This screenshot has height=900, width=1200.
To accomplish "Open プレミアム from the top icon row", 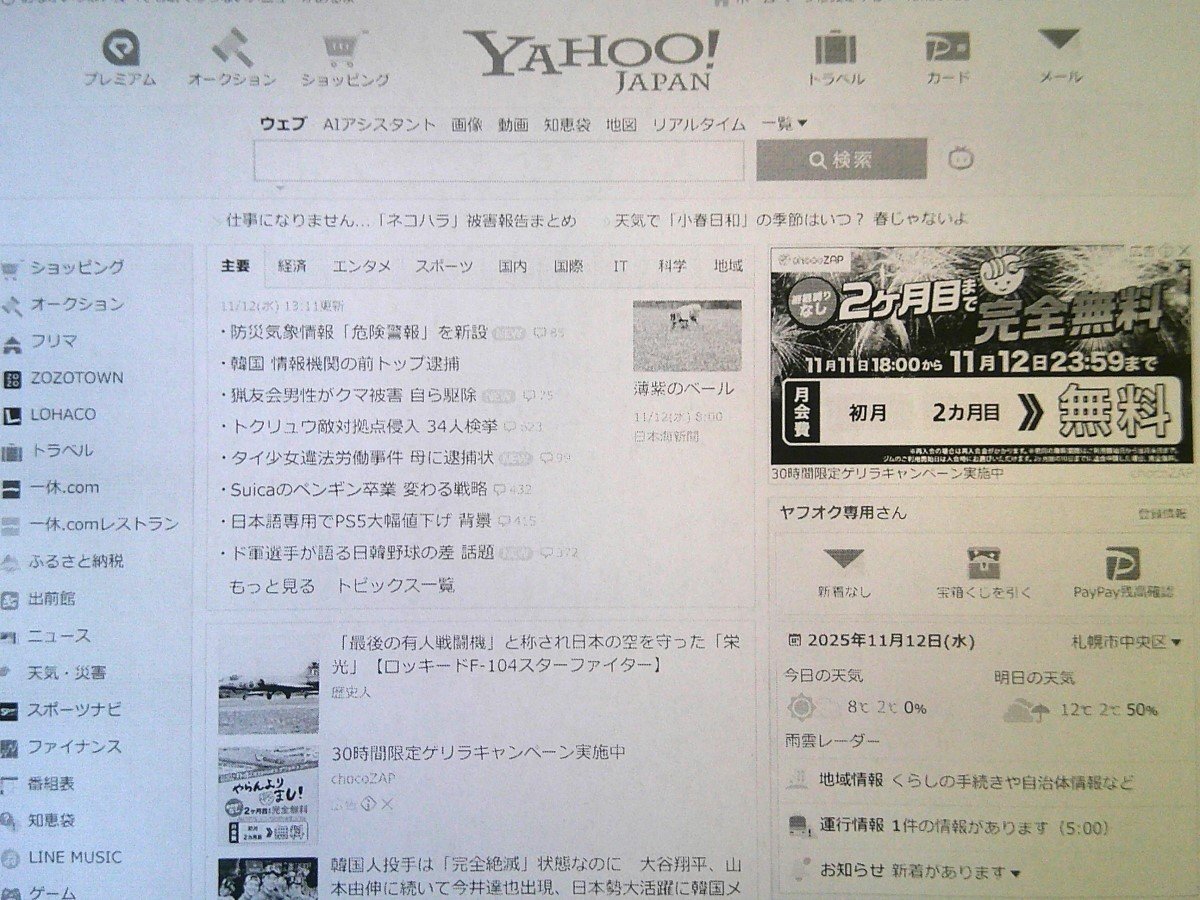I will pyautogui.click(x=120, y=48).
